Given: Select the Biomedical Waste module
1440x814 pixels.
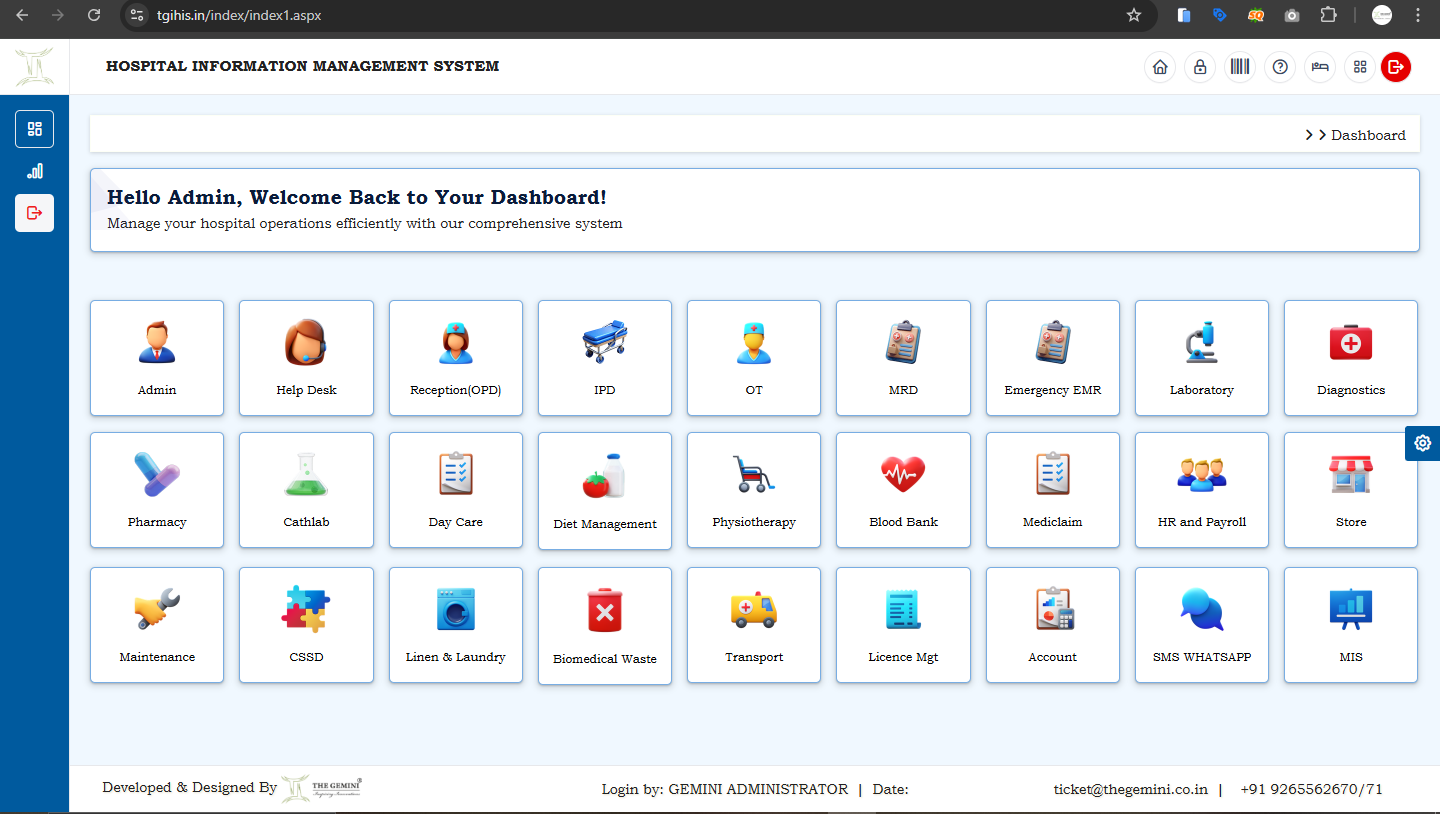Looking at the screenshot, I should point(604,625).
